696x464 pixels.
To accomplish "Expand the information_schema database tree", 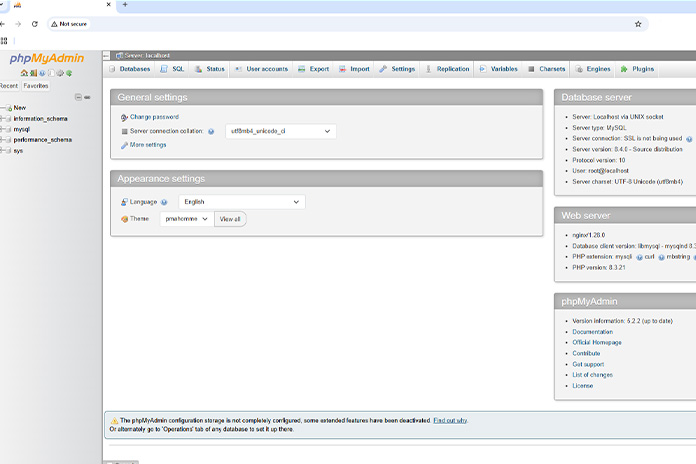I will pos(4,118).
